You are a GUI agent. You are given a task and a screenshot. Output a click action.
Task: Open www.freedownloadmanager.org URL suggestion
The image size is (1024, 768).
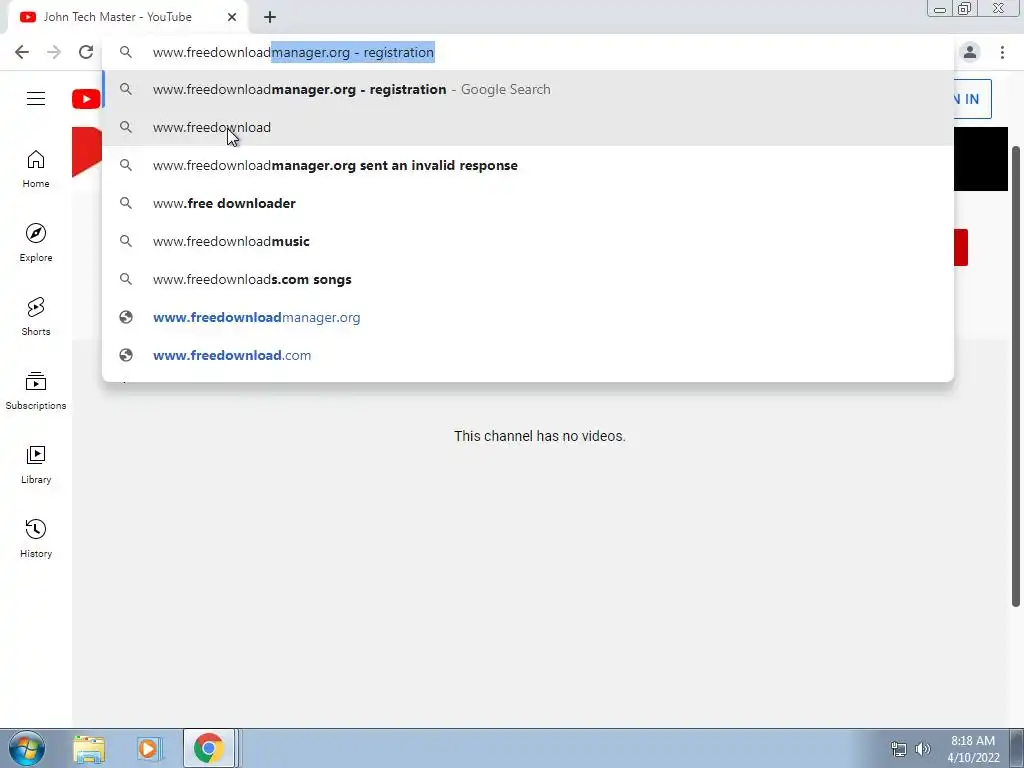(x=528, y=317)
